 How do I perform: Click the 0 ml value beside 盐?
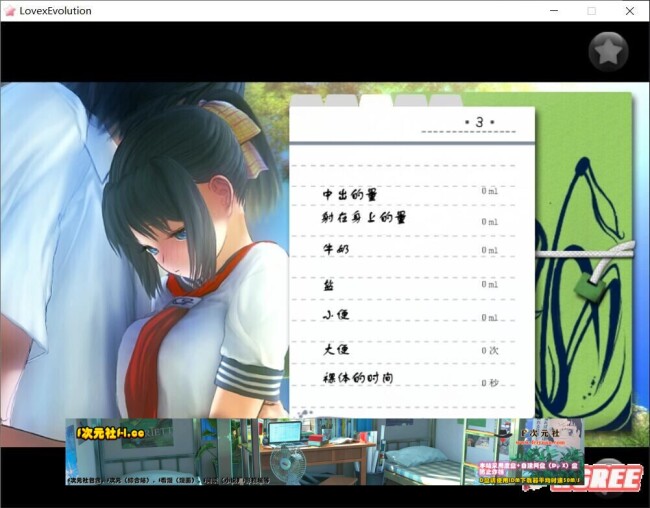[489, 285]
